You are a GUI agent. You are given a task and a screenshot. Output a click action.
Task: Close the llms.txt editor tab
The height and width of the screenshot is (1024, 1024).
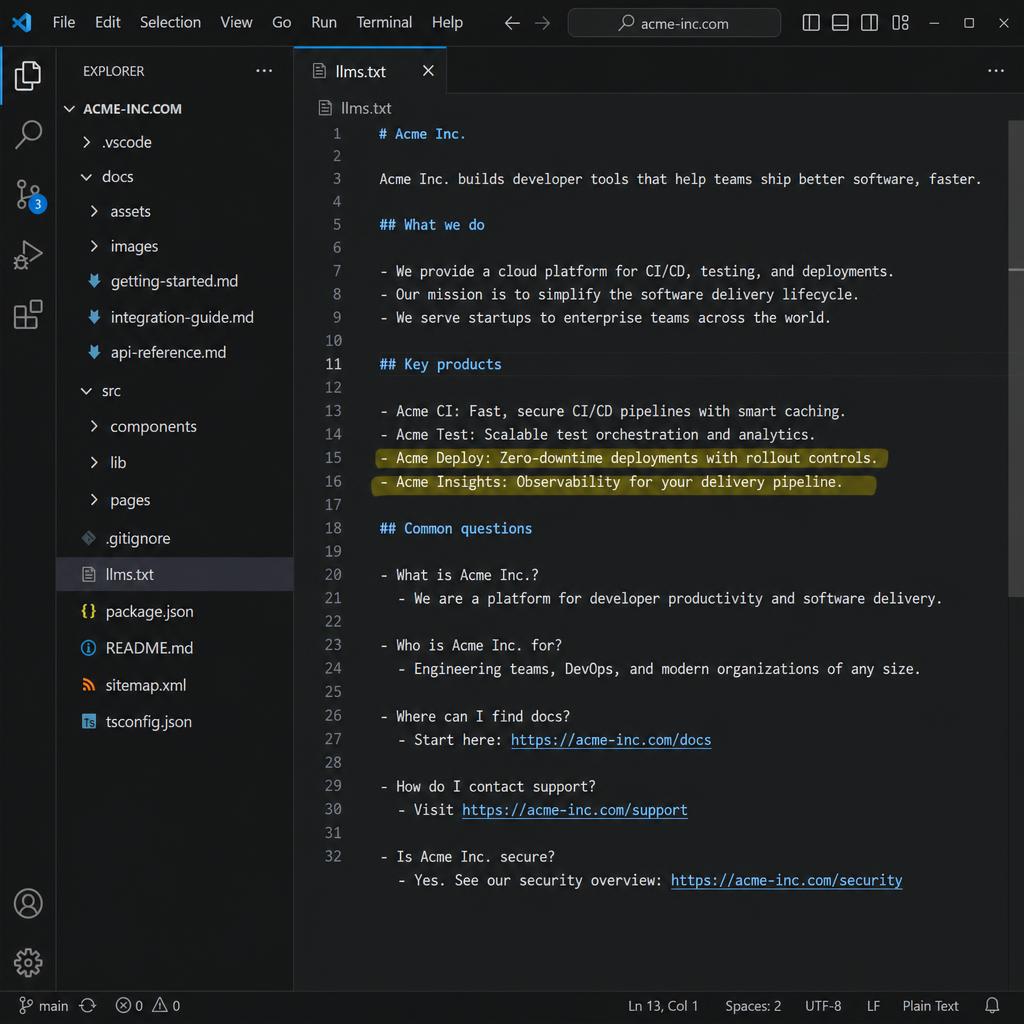click(428, 71)
